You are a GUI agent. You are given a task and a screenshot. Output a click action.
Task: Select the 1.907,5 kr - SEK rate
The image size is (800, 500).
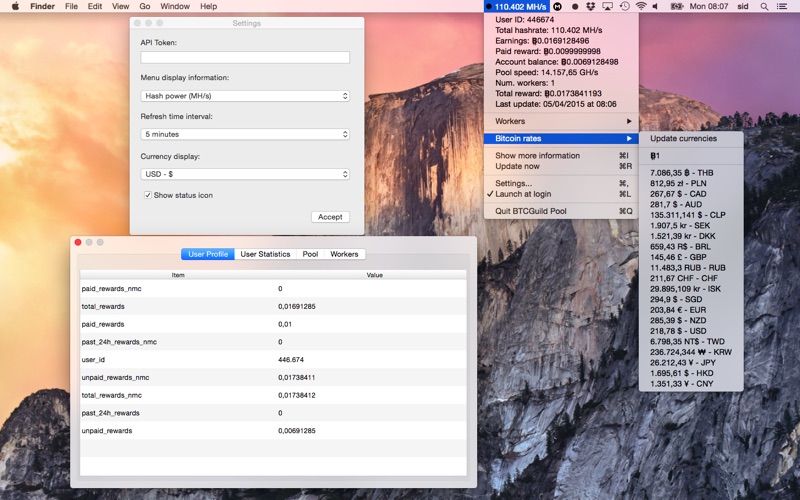(x=691, y=226)
